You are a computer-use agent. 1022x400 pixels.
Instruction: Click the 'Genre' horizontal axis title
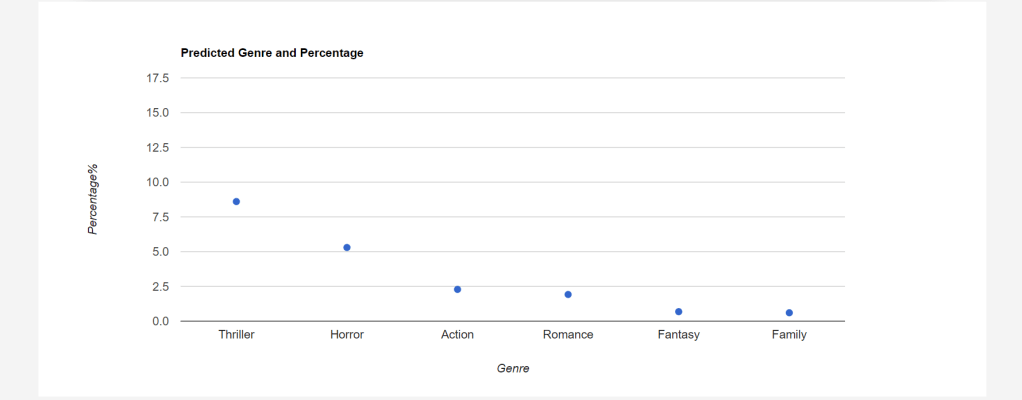(513, 369)
